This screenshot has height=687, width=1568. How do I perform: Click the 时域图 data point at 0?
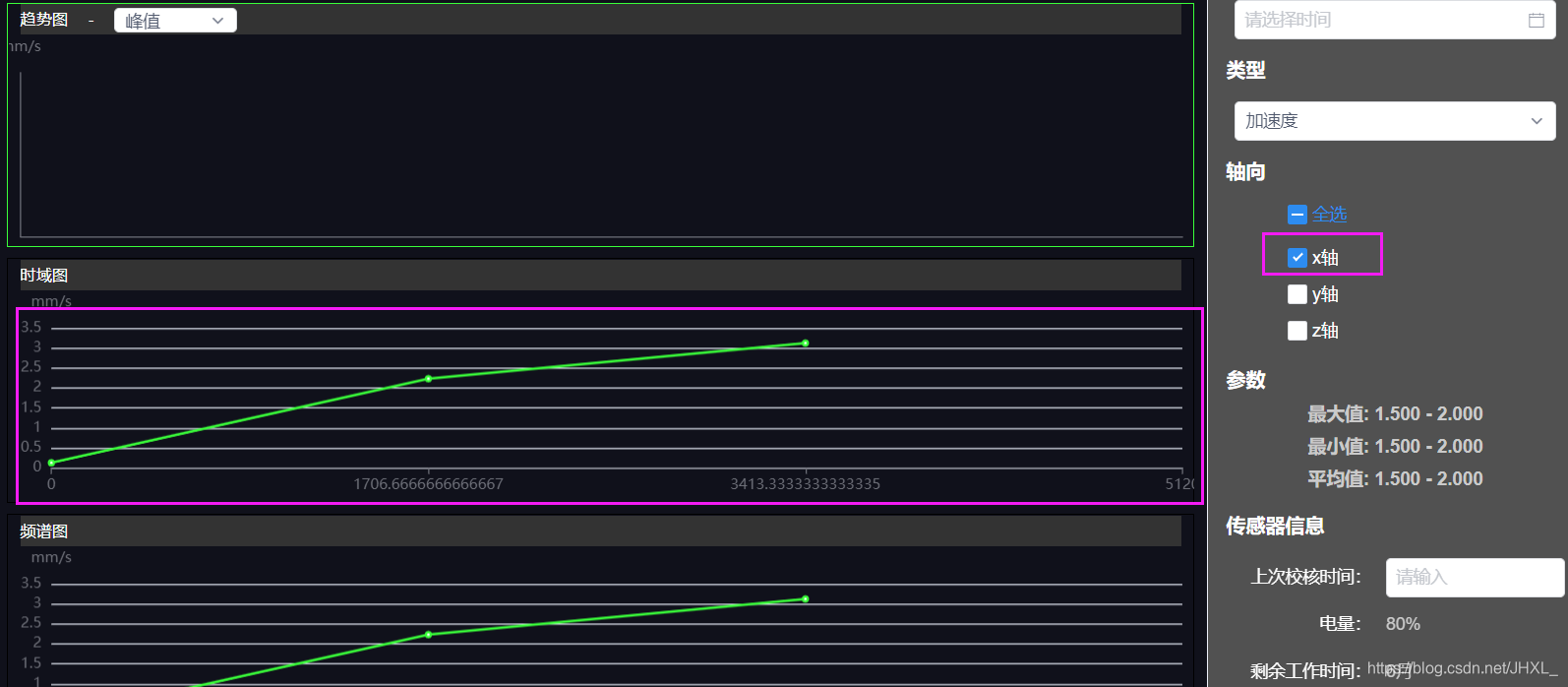51,463
